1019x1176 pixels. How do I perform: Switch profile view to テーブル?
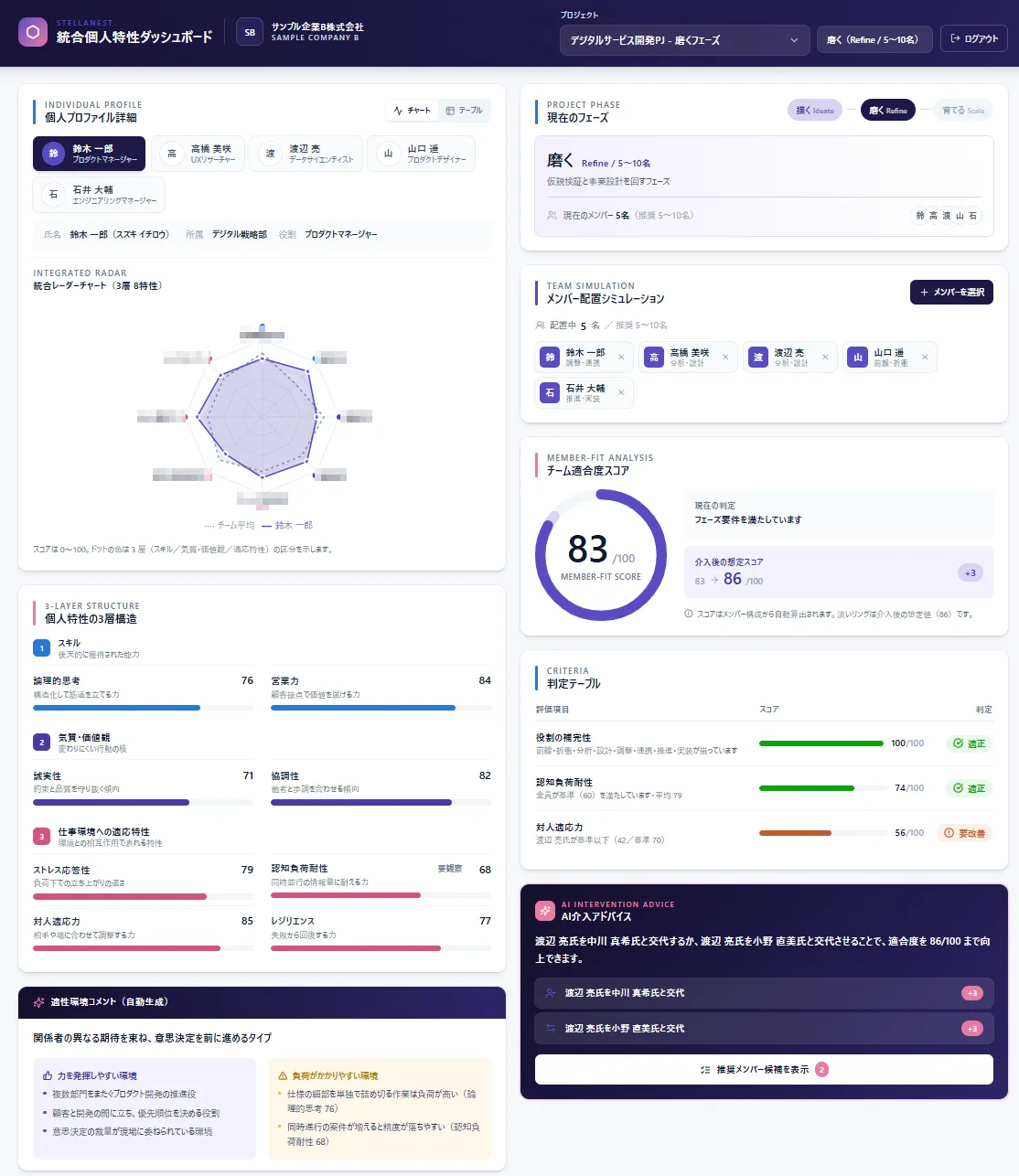[465, 111]
